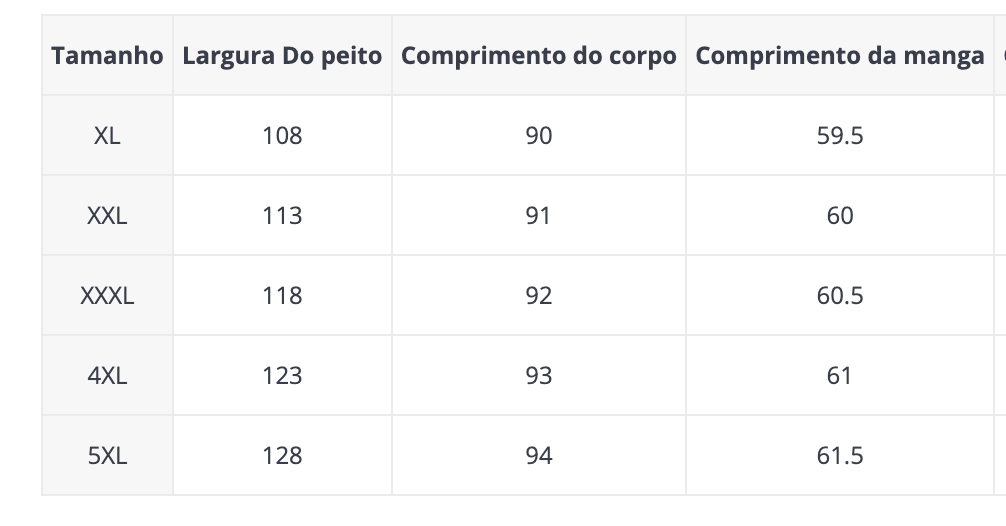Select body length value 92

(x=539, y=296)
